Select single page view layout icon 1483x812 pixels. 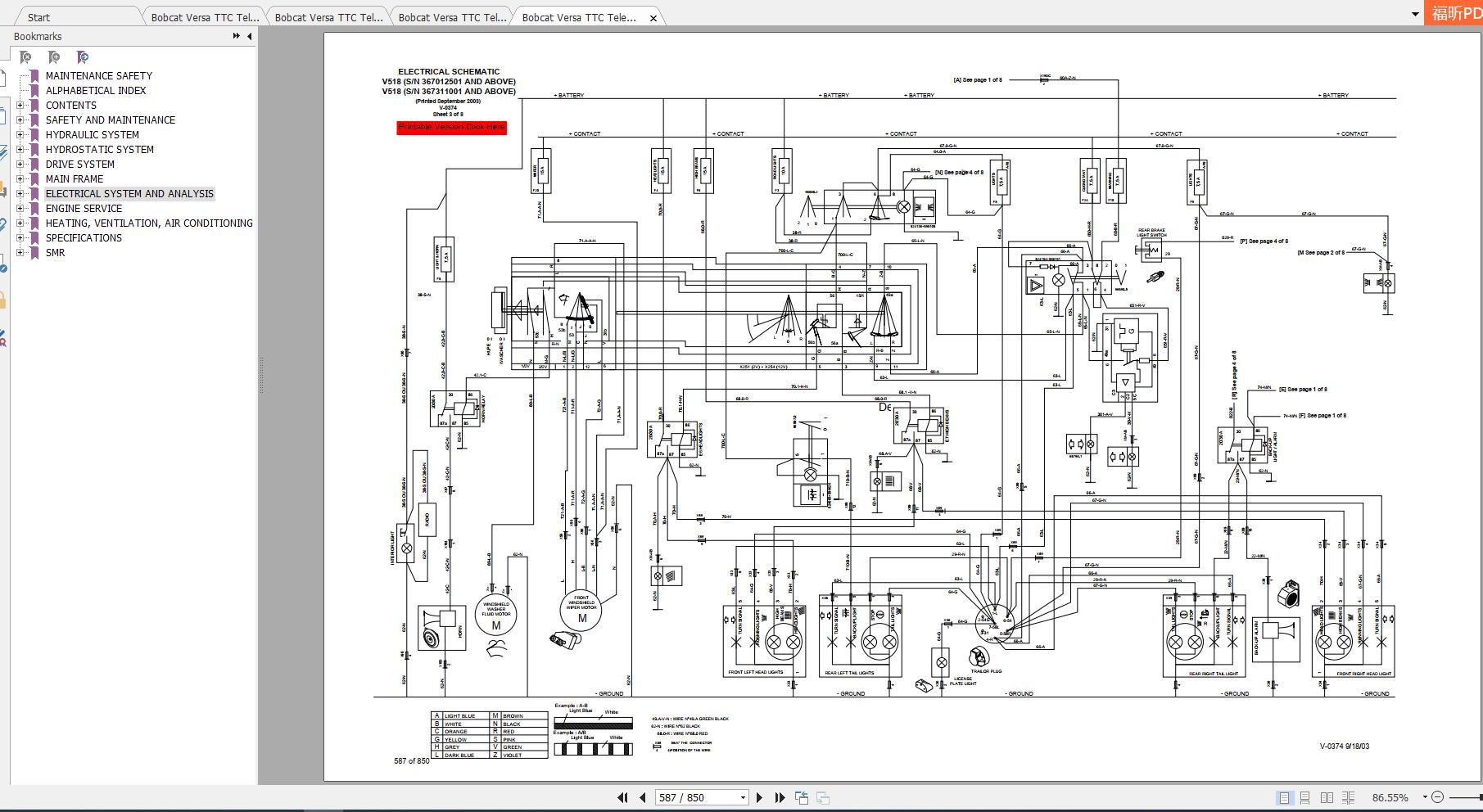point(1284,797)
